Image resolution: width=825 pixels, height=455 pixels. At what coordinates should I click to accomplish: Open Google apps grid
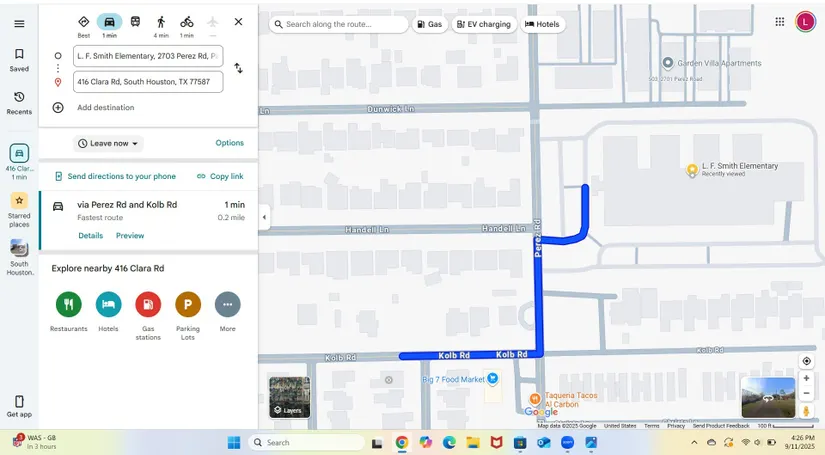pos(779,22)
